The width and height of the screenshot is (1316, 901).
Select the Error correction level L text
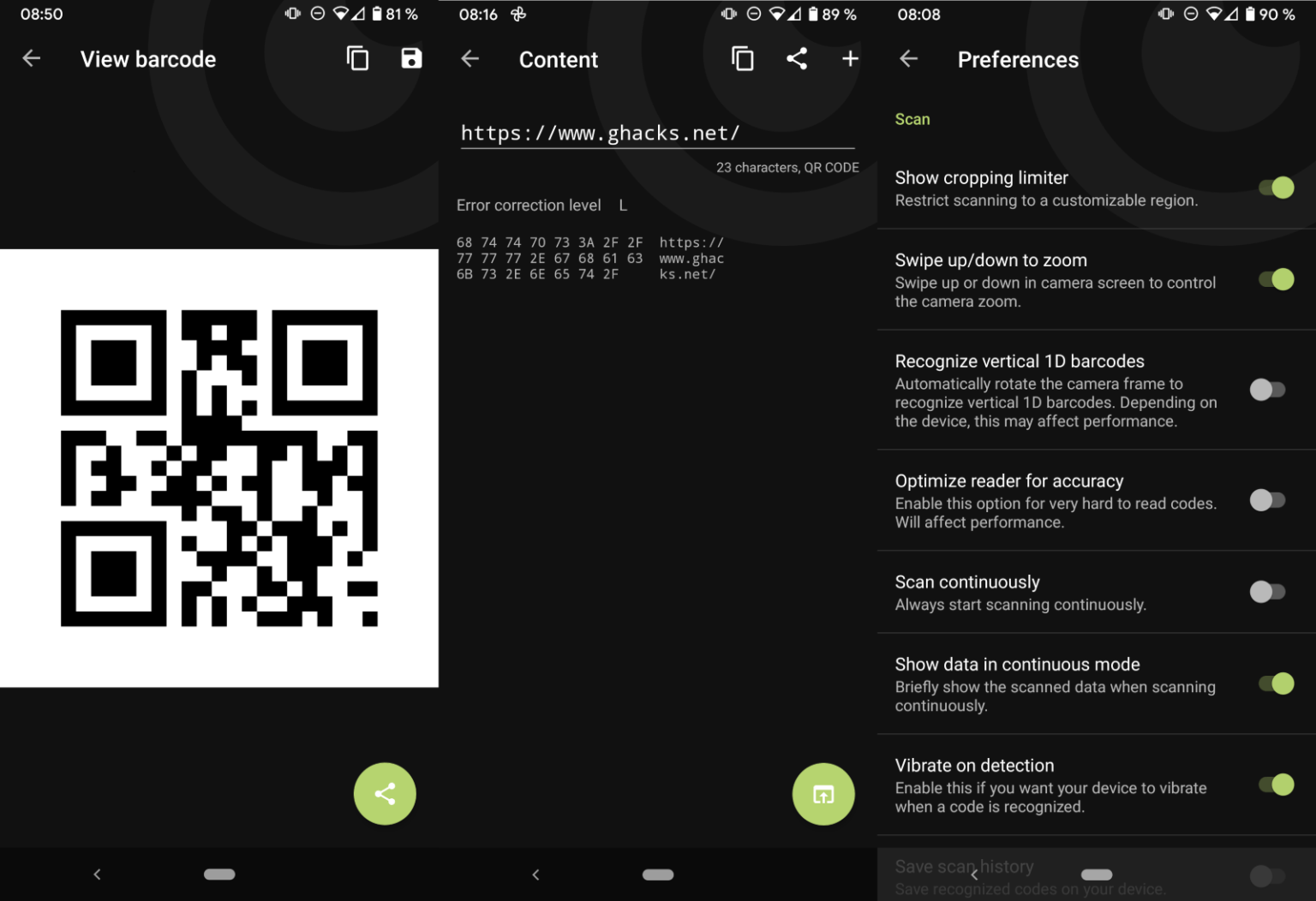[541, 205]
